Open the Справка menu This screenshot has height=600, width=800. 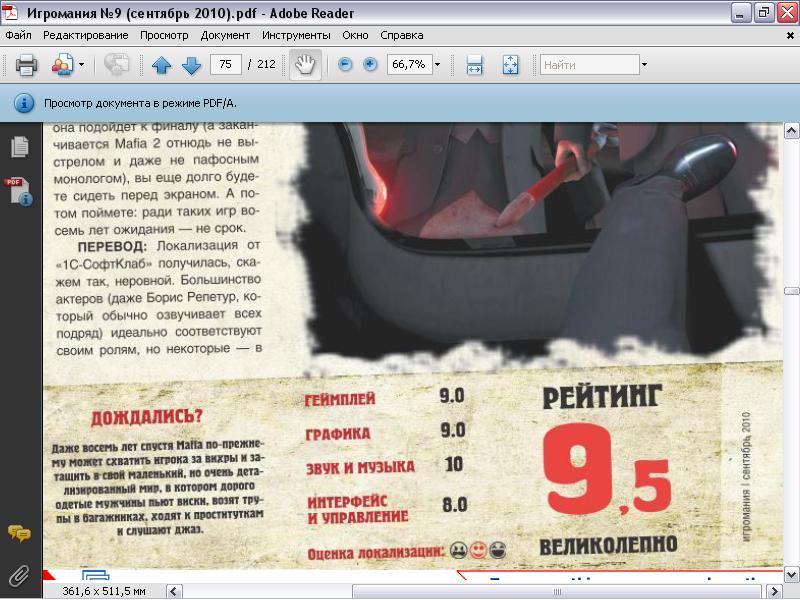pos(402,35)
